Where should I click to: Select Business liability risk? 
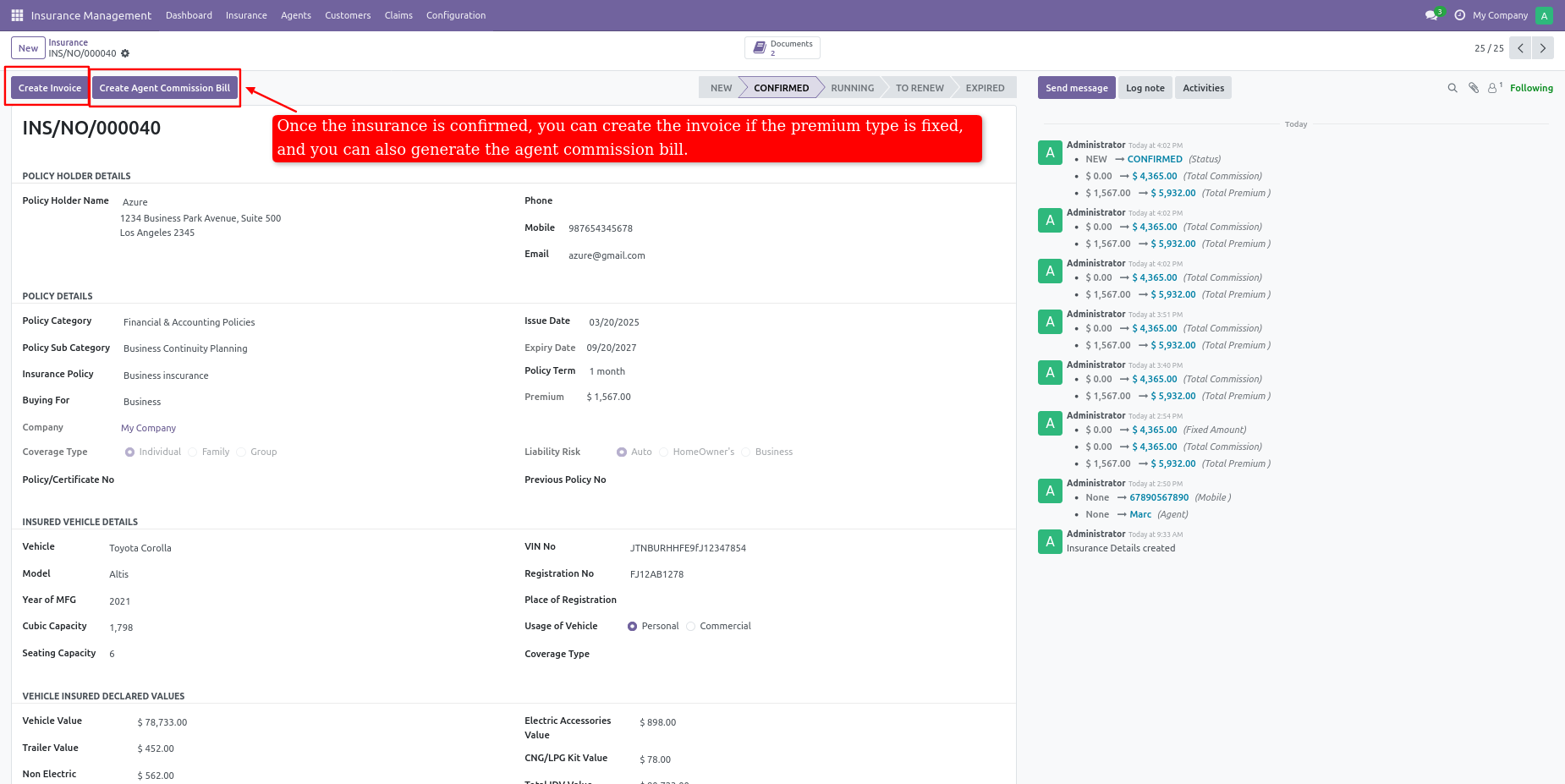click(x=746, y=452)
